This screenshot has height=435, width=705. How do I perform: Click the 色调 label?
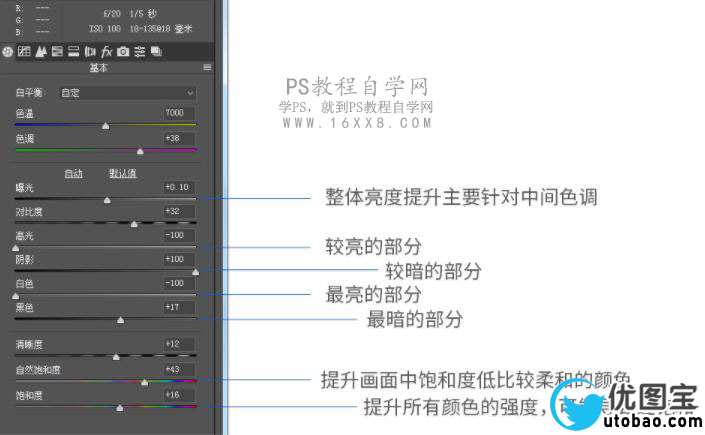(25, 139)
